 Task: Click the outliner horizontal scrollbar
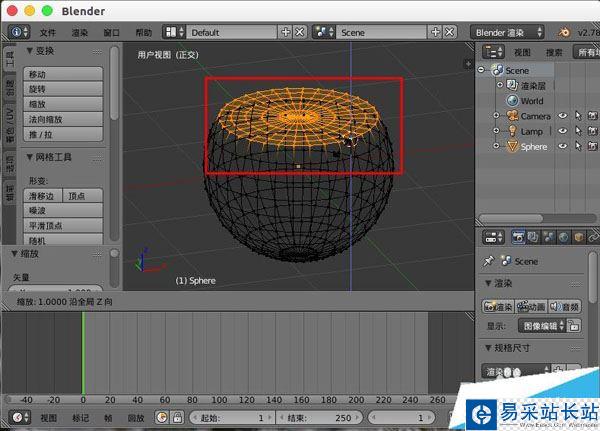(x=511, y=219)
